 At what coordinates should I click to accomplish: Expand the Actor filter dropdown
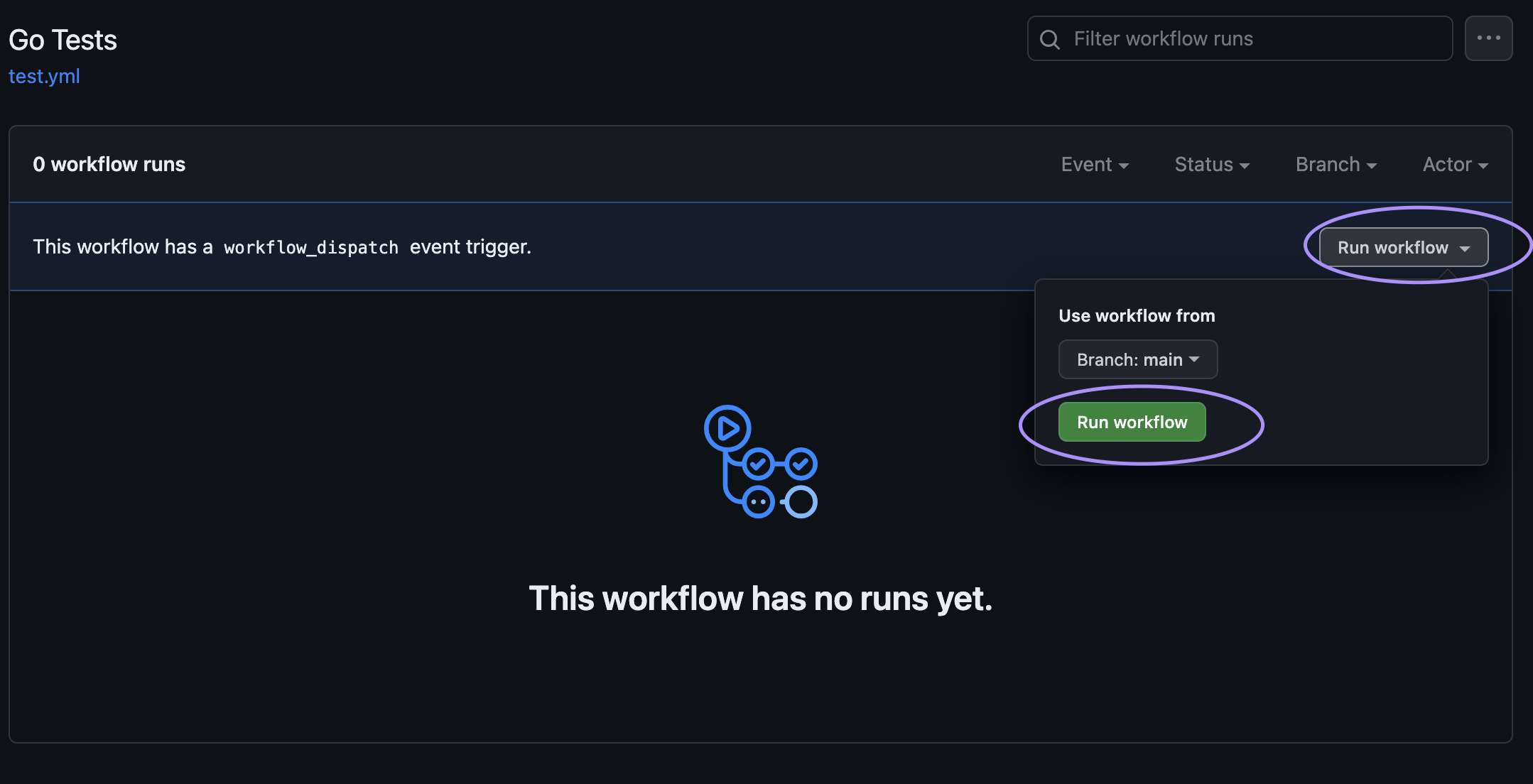(1455, 164)
